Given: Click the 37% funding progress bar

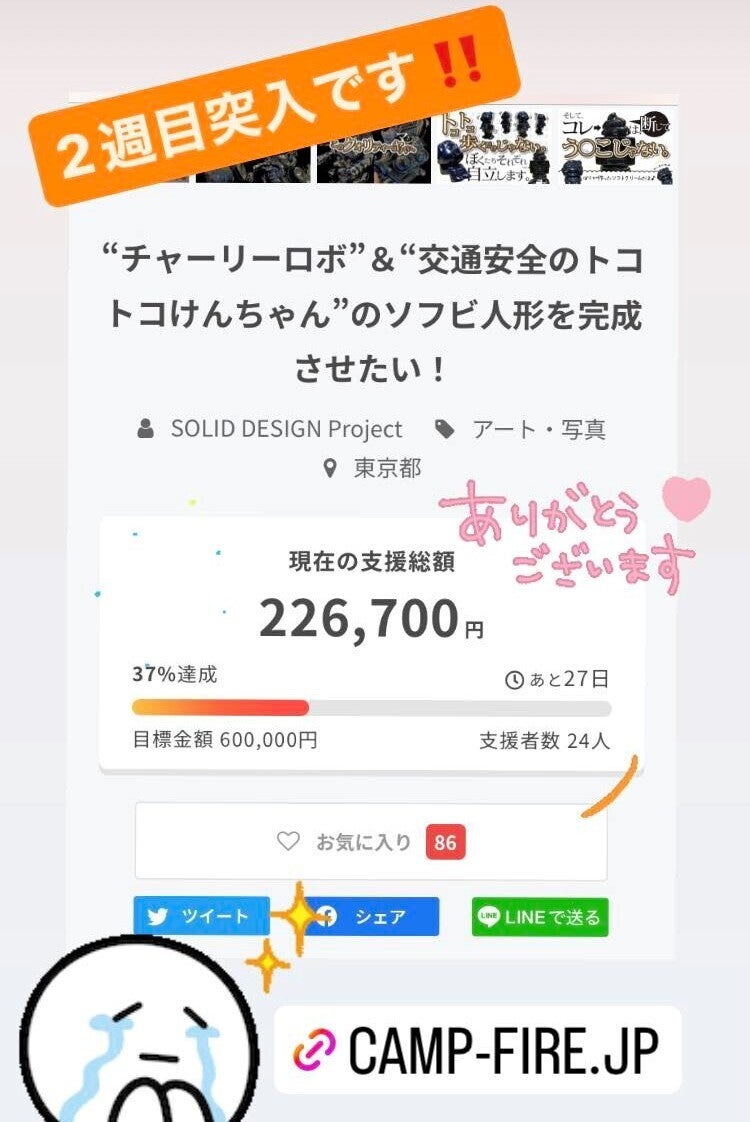Looking at the screenshot, I should tap(371, 708).
